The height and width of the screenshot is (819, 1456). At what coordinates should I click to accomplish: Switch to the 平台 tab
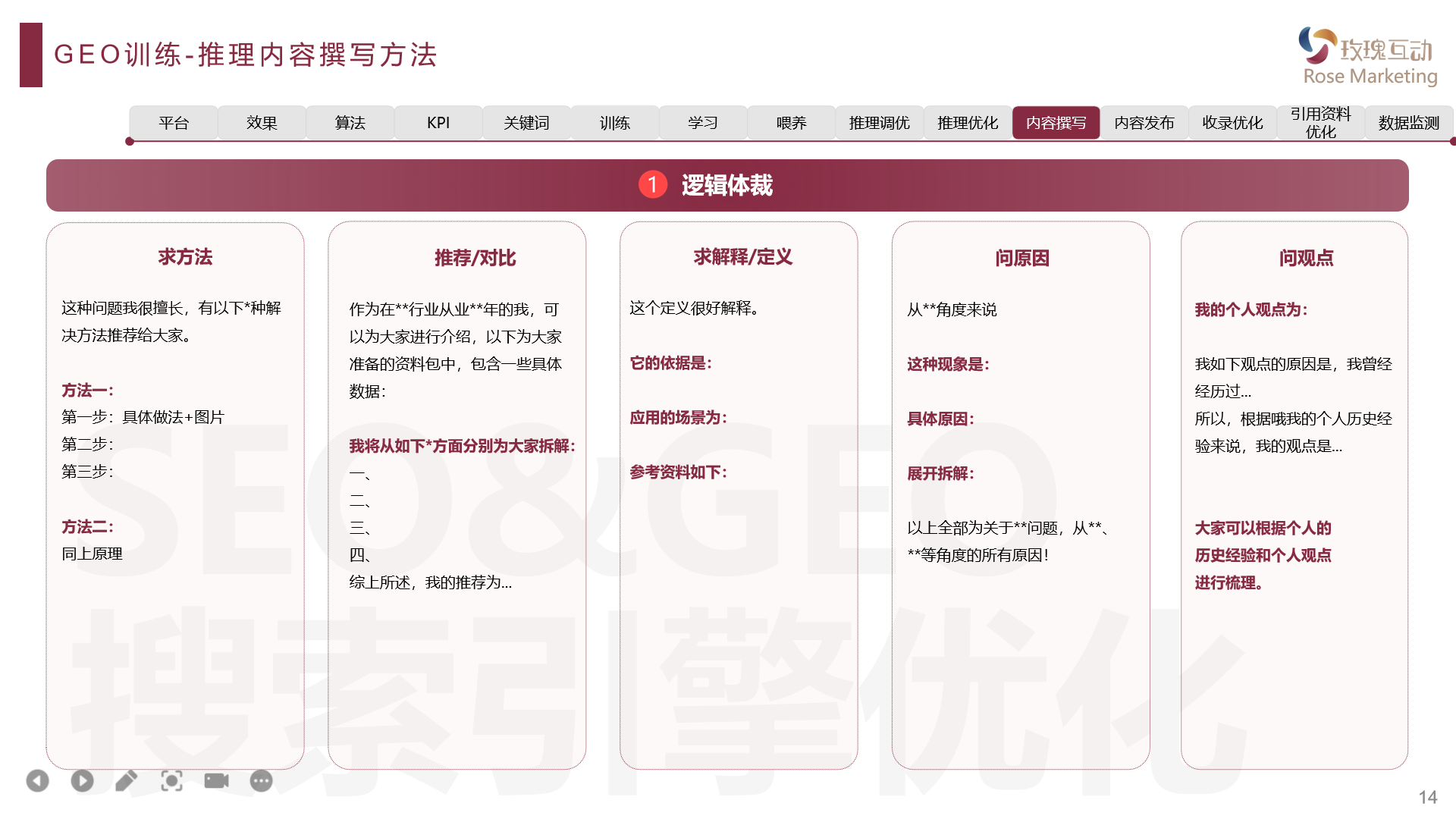point(173,123)
